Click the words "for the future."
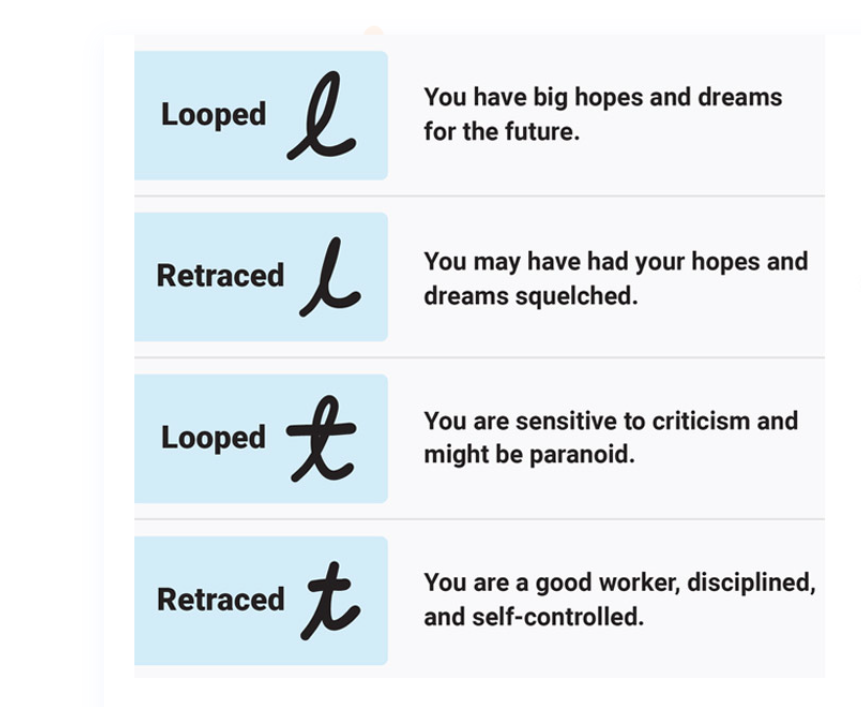 pyautogui.click(x=501, y=132)
